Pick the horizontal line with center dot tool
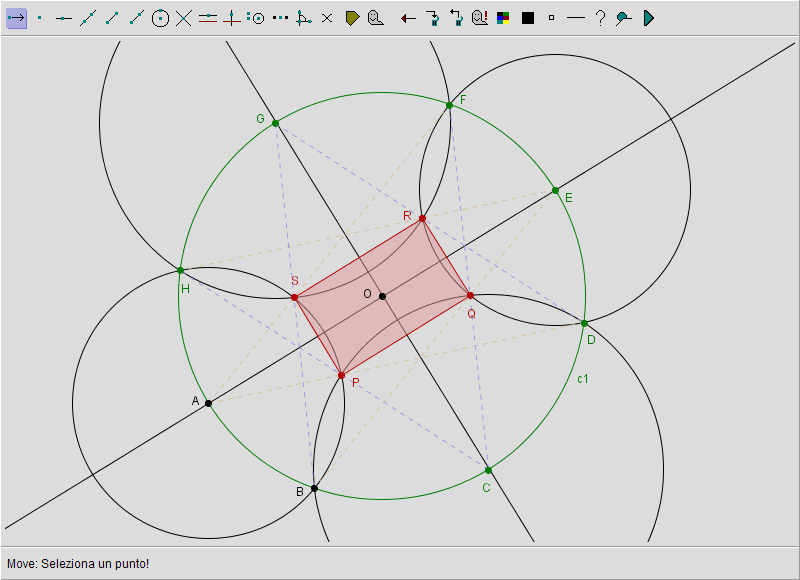 coord(64,18)
